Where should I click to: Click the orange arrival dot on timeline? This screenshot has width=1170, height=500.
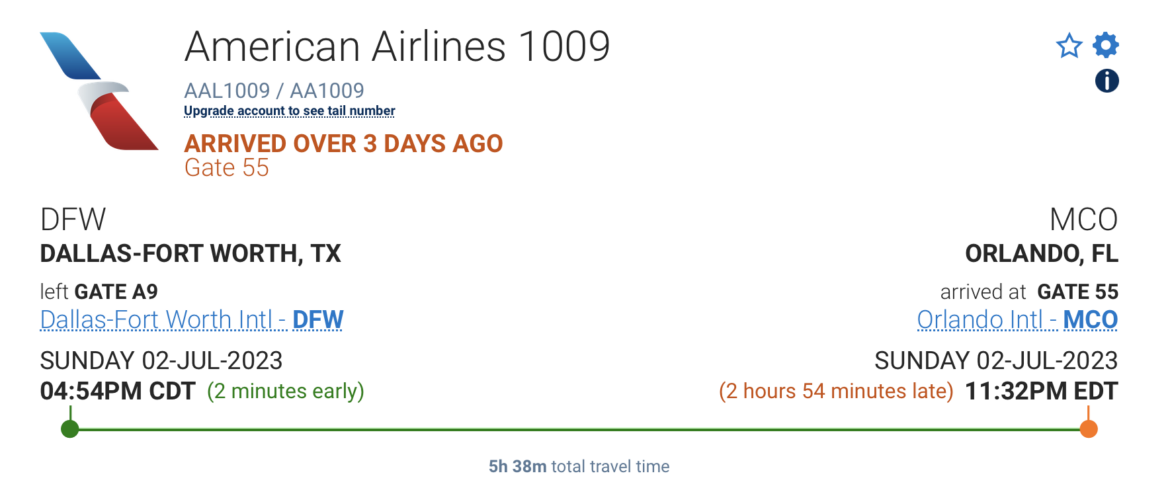[x=1089, y=429]
